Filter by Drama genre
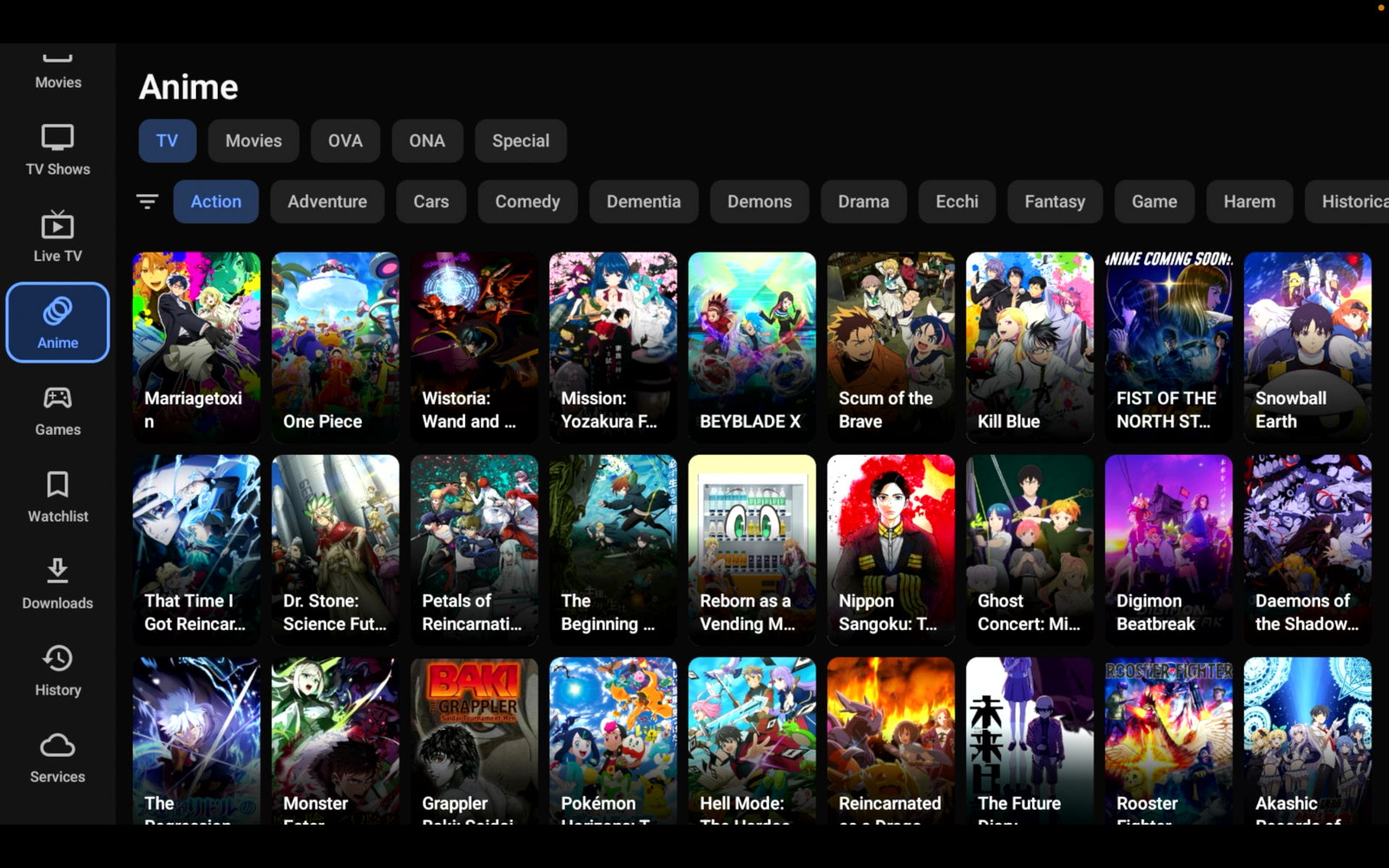Image resolution: width=1389 pixels, height=868 pixels. [x=864, y=201]
